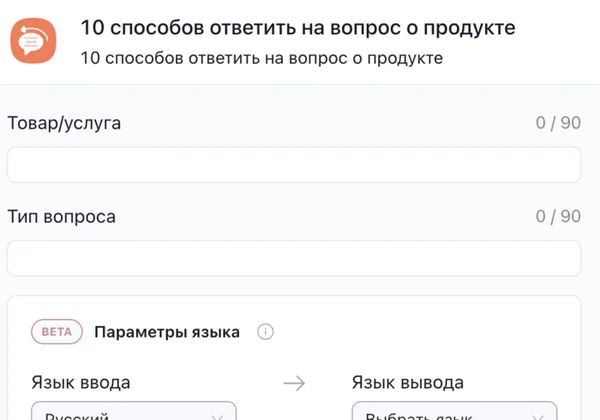Viewport: 600px width, 420px height.
Task: Click the Тип вопроса field label
Action: [61, 216]
